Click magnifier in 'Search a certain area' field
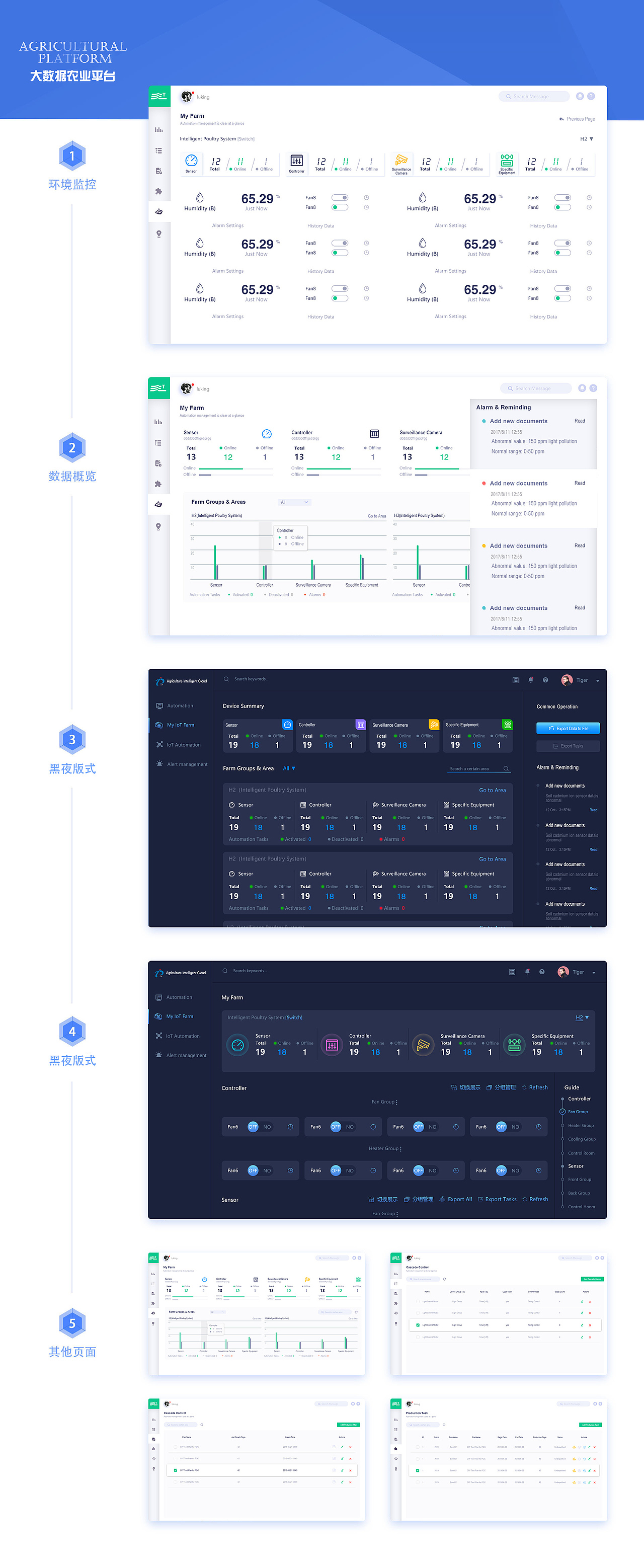The height and width of the screenshot is (1568, 644). click(x=506, y=769)
